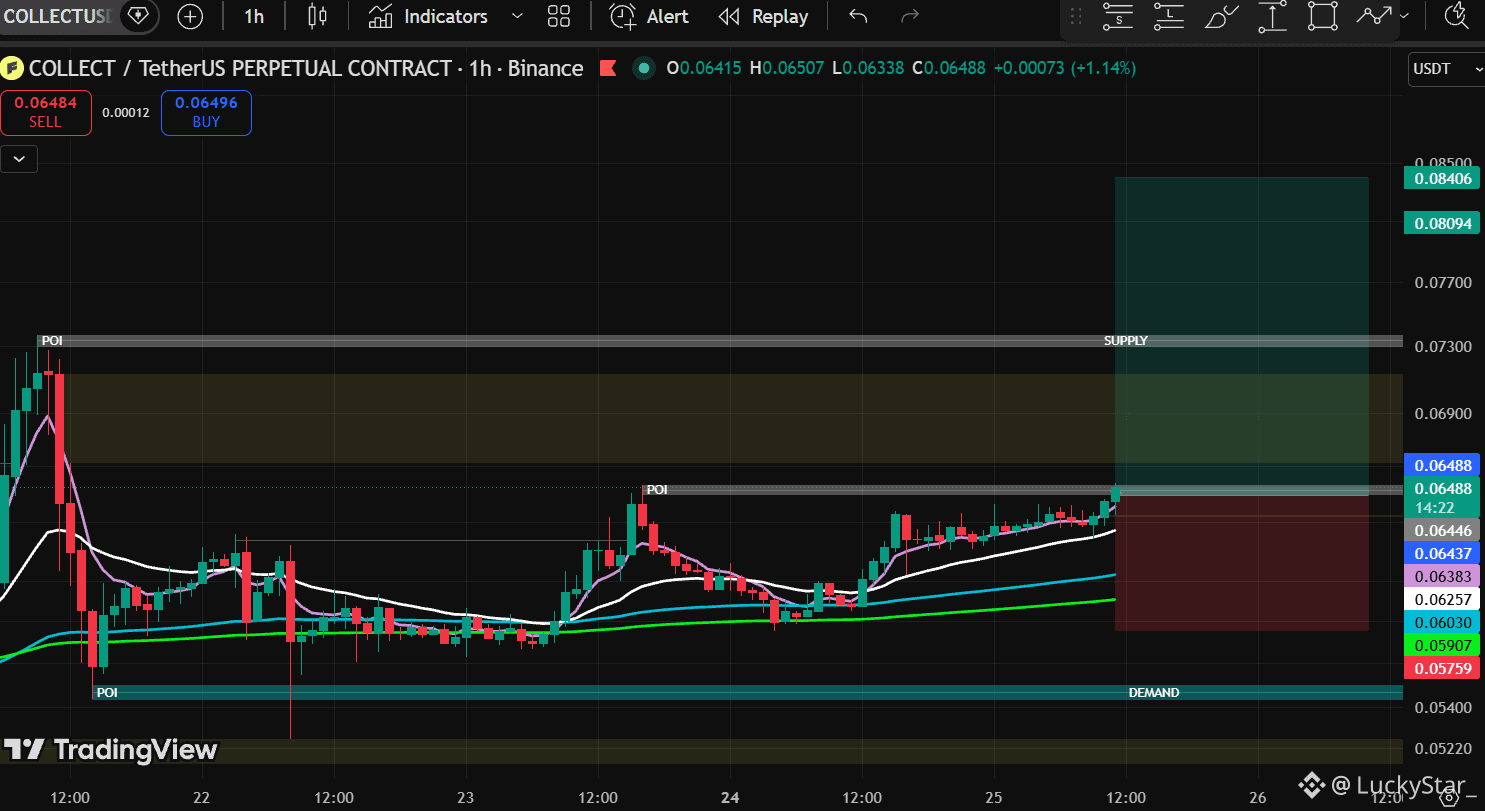This screenshot has height=811, width=1485.
Task: Select the Brush drawing tool
Action: point(1221,16)
